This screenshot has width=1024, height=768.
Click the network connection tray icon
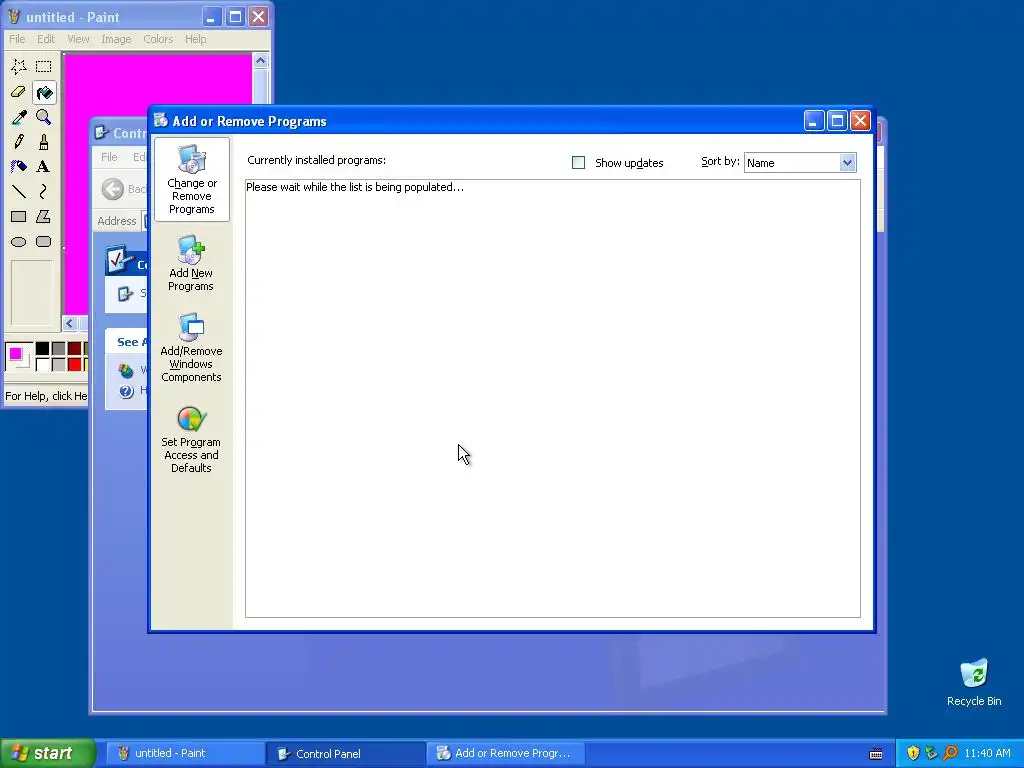pyautogui.click(x=931, y=753)
